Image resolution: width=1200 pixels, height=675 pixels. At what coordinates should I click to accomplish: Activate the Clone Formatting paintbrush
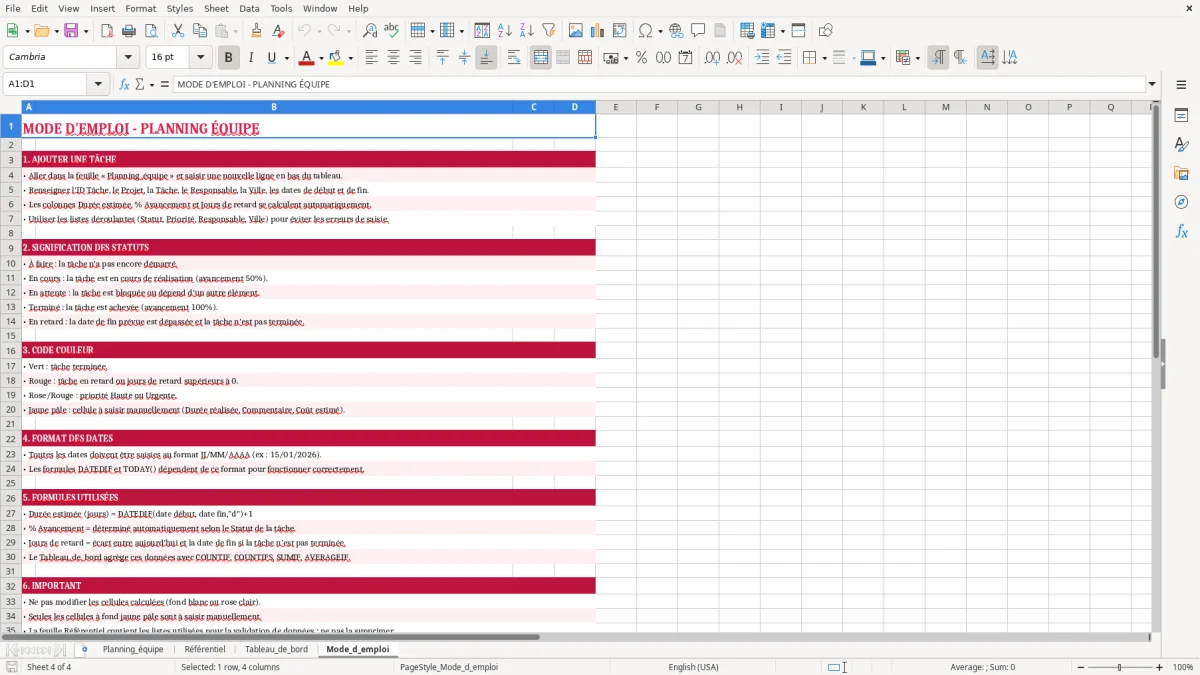256,31
